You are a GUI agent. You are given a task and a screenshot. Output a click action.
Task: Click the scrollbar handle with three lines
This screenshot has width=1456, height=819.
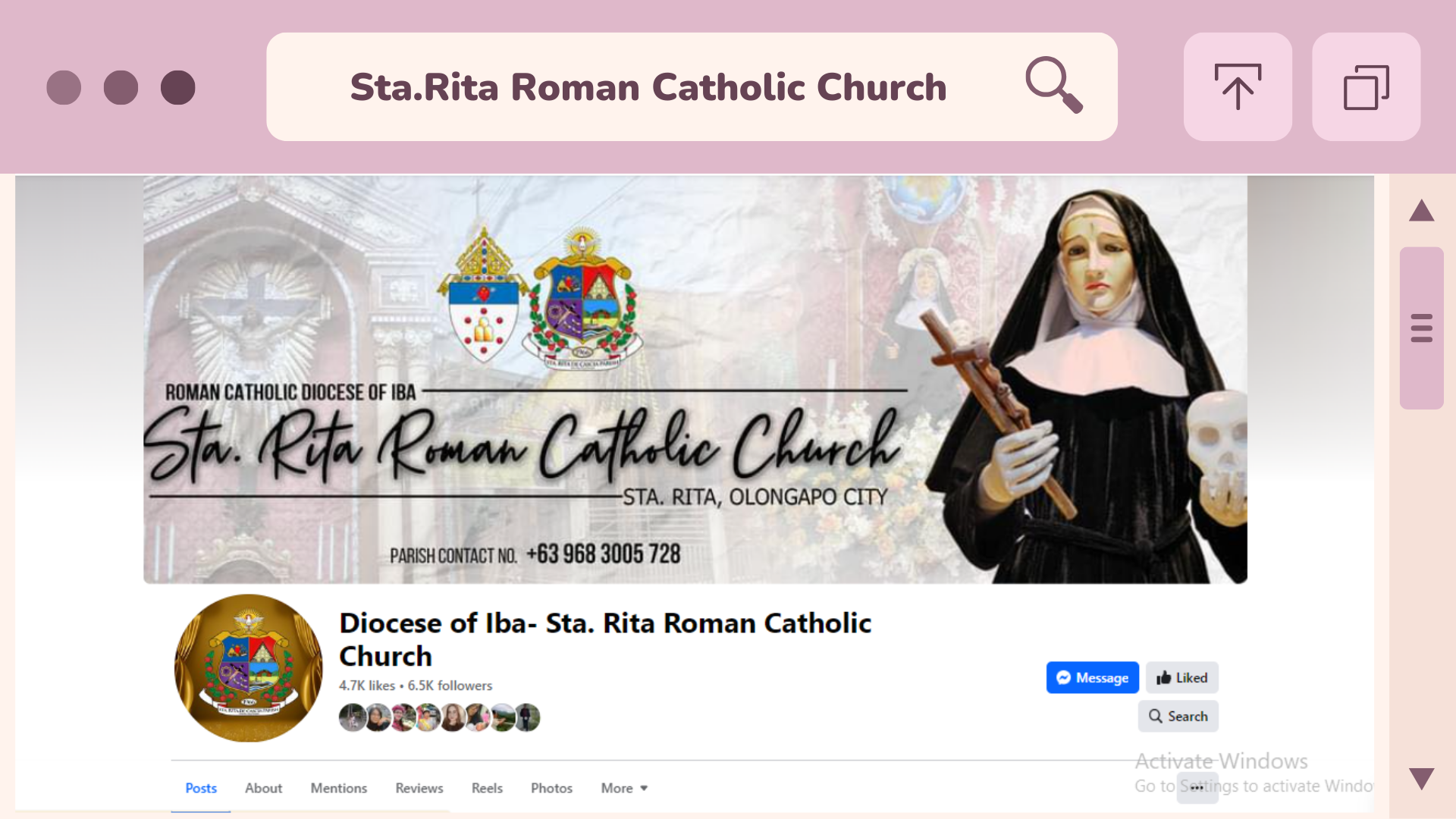pos(1421,328)
